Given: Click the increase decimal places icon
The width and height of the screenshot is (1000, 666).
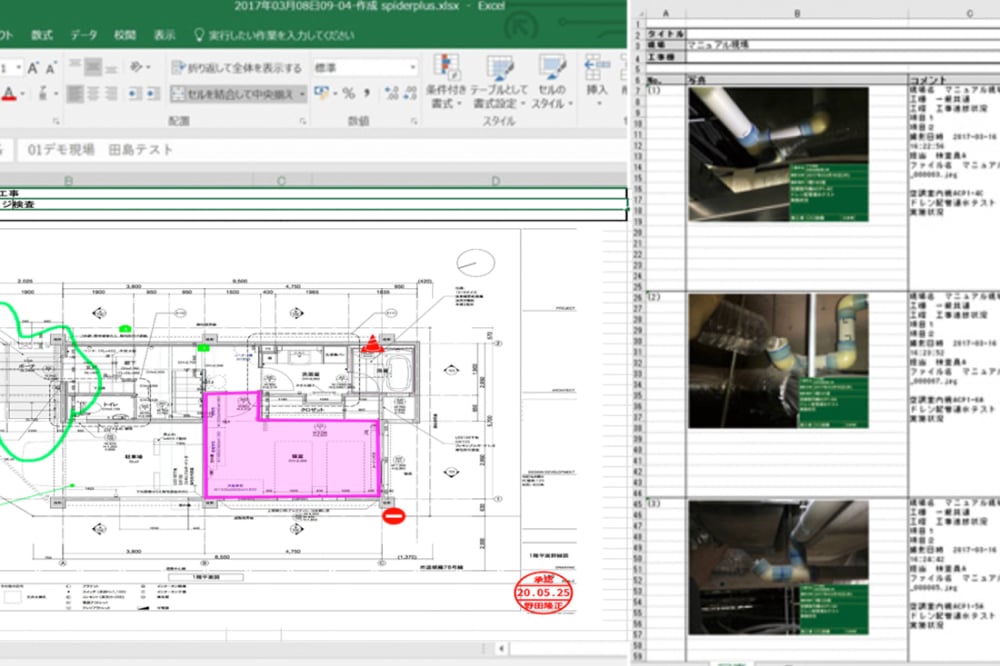Looking at the screenshot, I should 389,93.
